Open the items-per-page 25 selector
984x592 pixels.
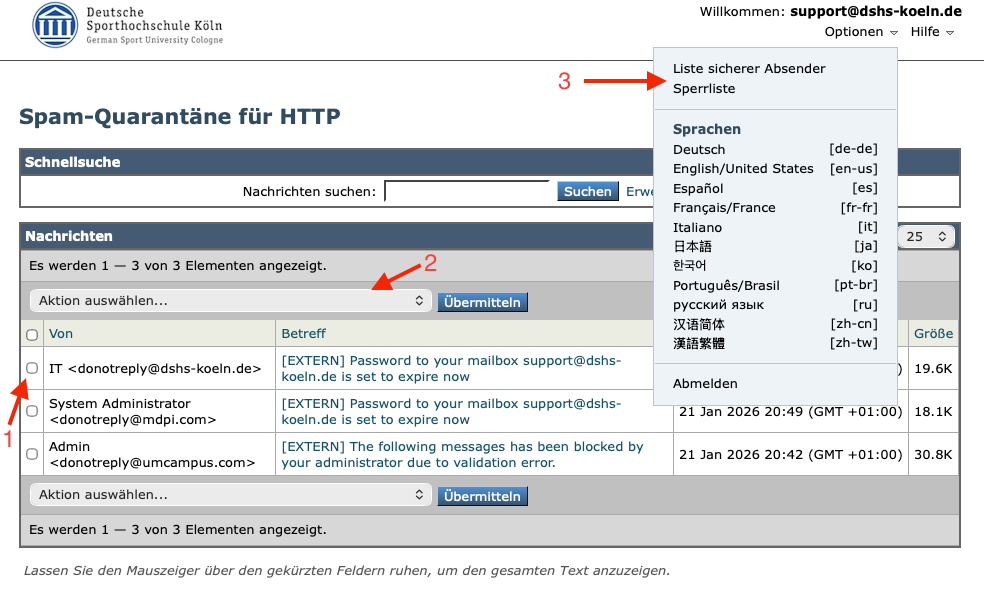point(927,237)
